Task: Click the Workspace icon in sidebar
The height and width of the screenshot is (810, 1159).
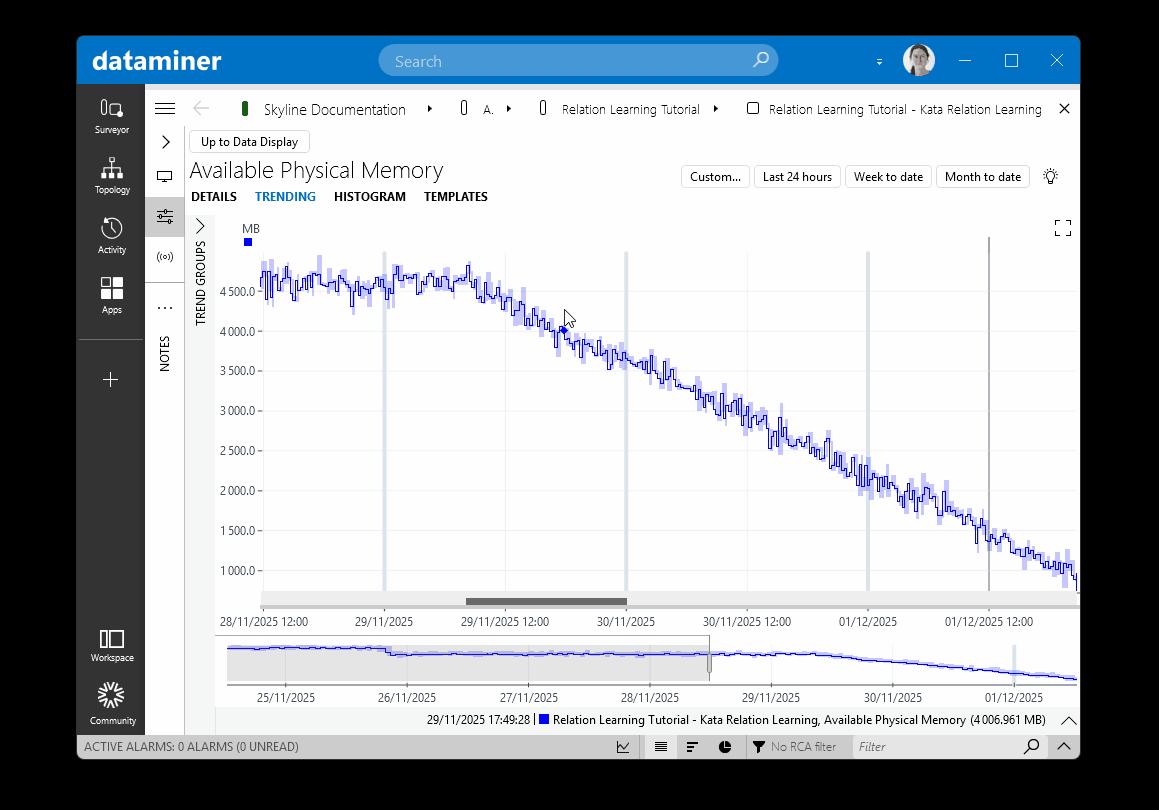Action: coord(112,645)
